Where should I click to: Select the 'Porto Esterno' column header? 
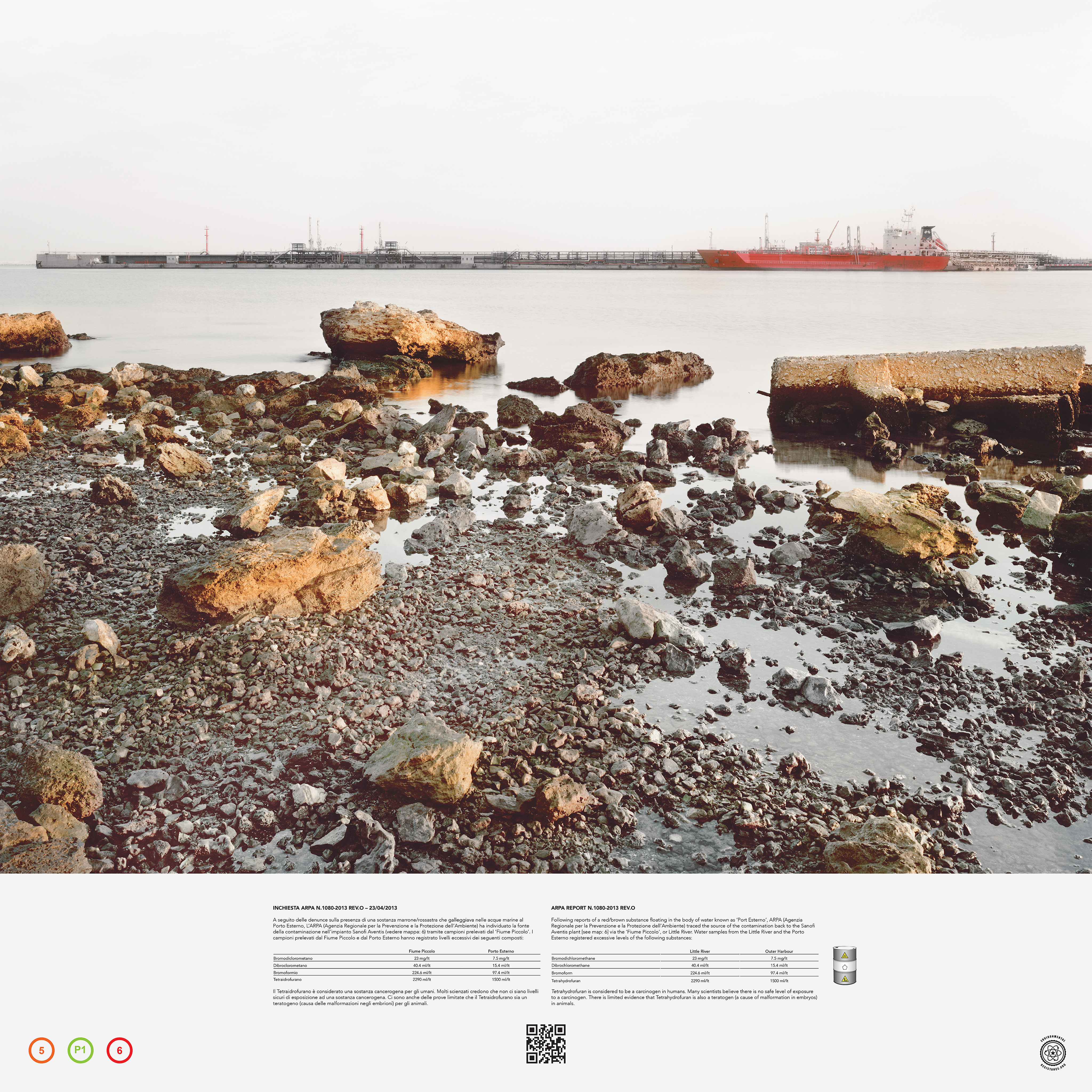[x=501, y=951]
